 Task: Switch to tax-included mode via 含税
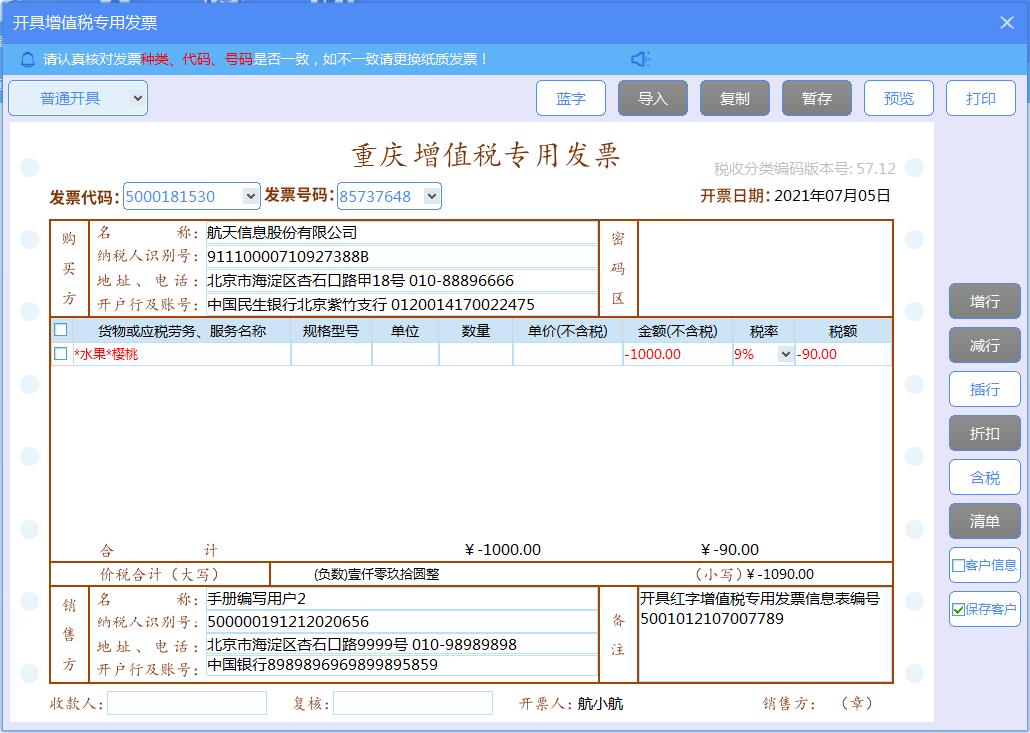coord(984,477)
